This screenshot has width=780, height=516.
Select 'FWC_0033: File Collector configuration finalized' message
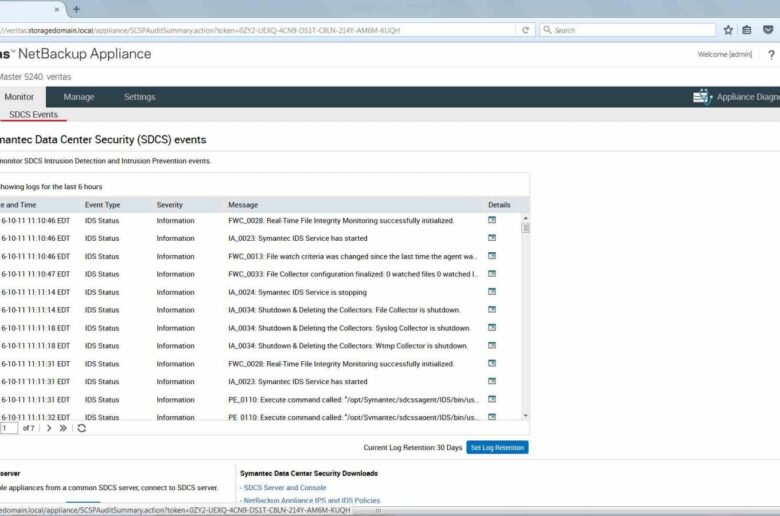pos(353,274)
